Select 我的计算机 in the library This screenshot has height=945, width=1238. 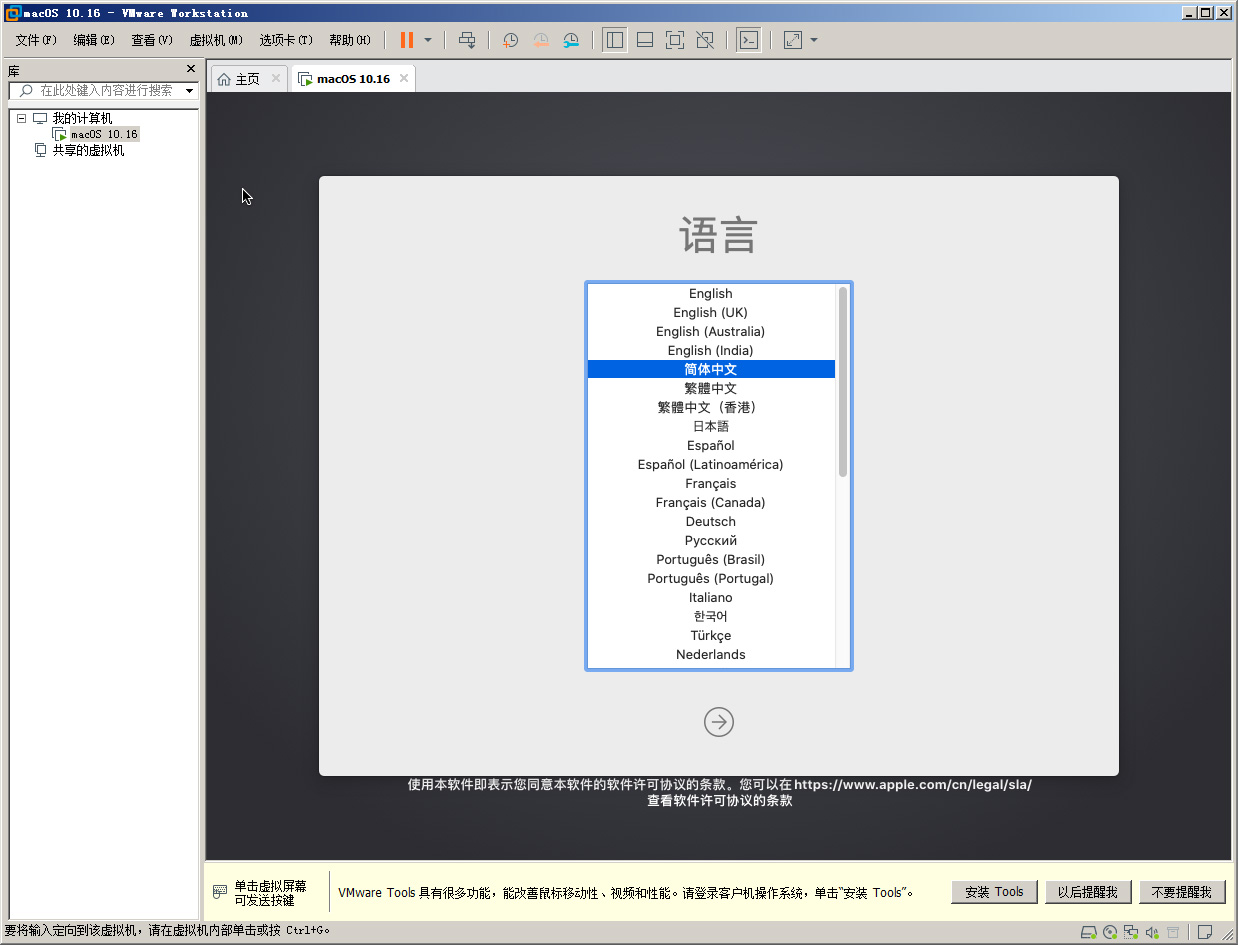[82, 118]
